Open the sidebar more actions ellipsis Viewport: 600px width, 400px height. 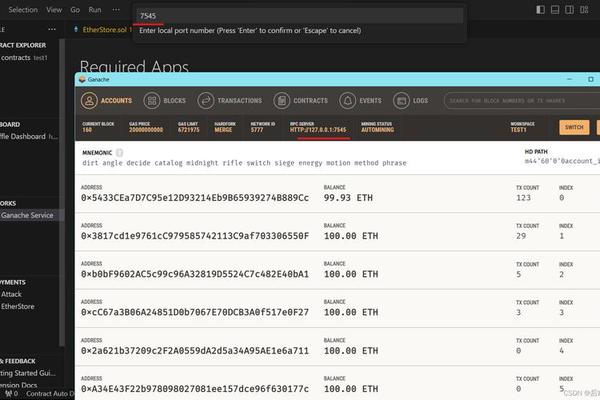point(52,29)
